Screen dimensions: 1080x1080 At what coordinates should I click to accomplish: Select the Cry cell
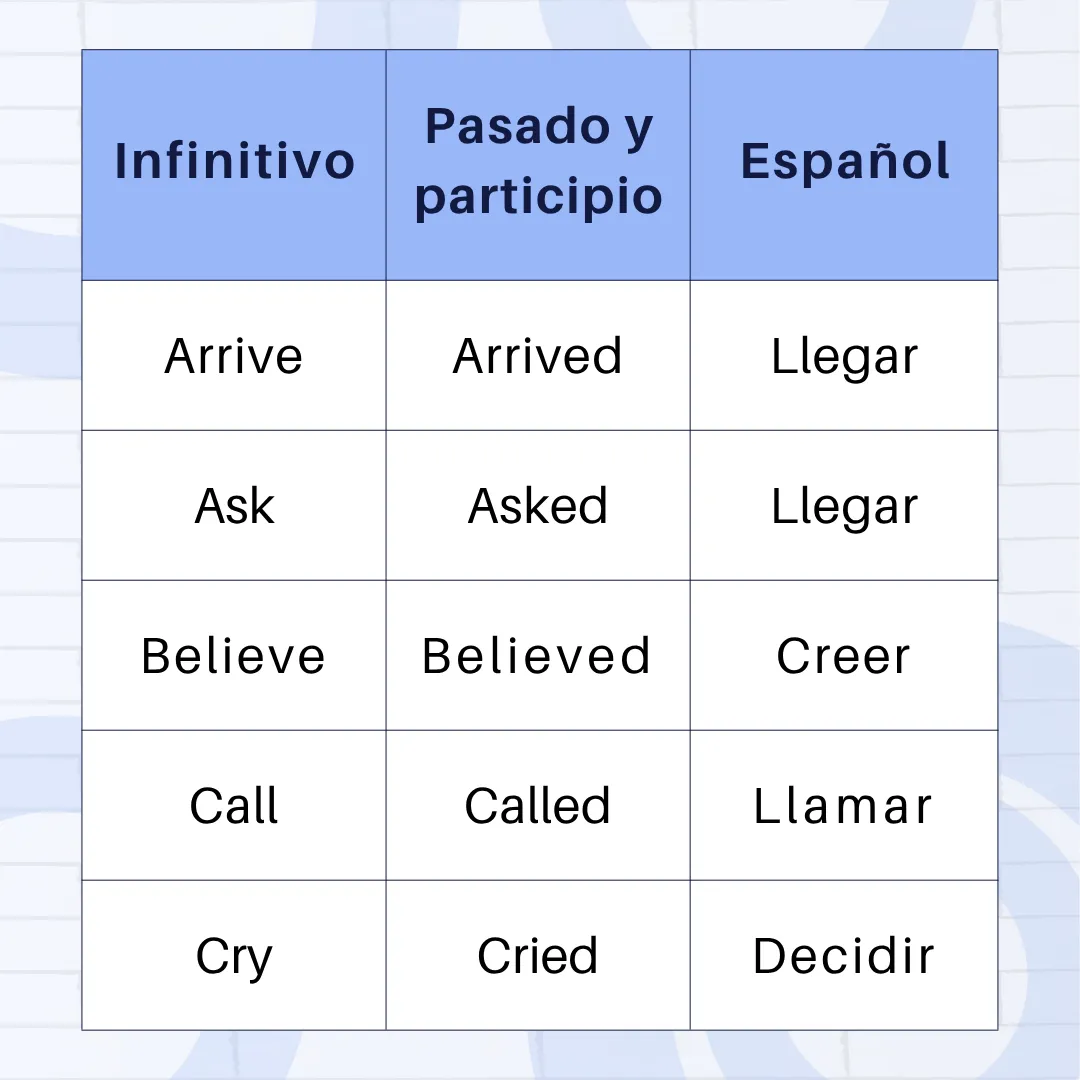click(x=234, y=955)
